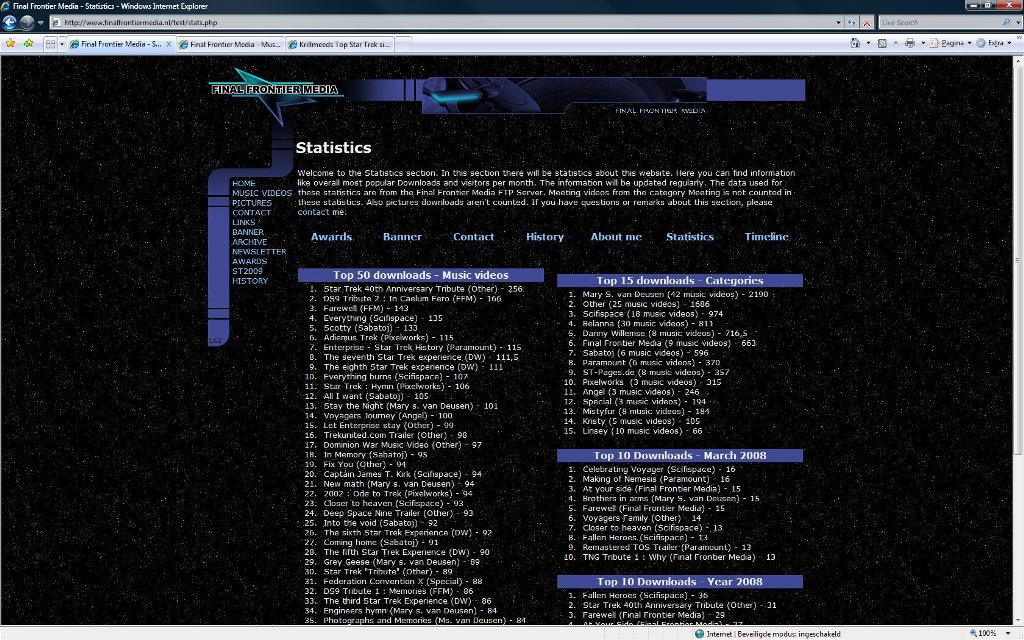
Task: Open HISTORY in the left sidebar
Action: pyautogui.click(x=250, y=281)
